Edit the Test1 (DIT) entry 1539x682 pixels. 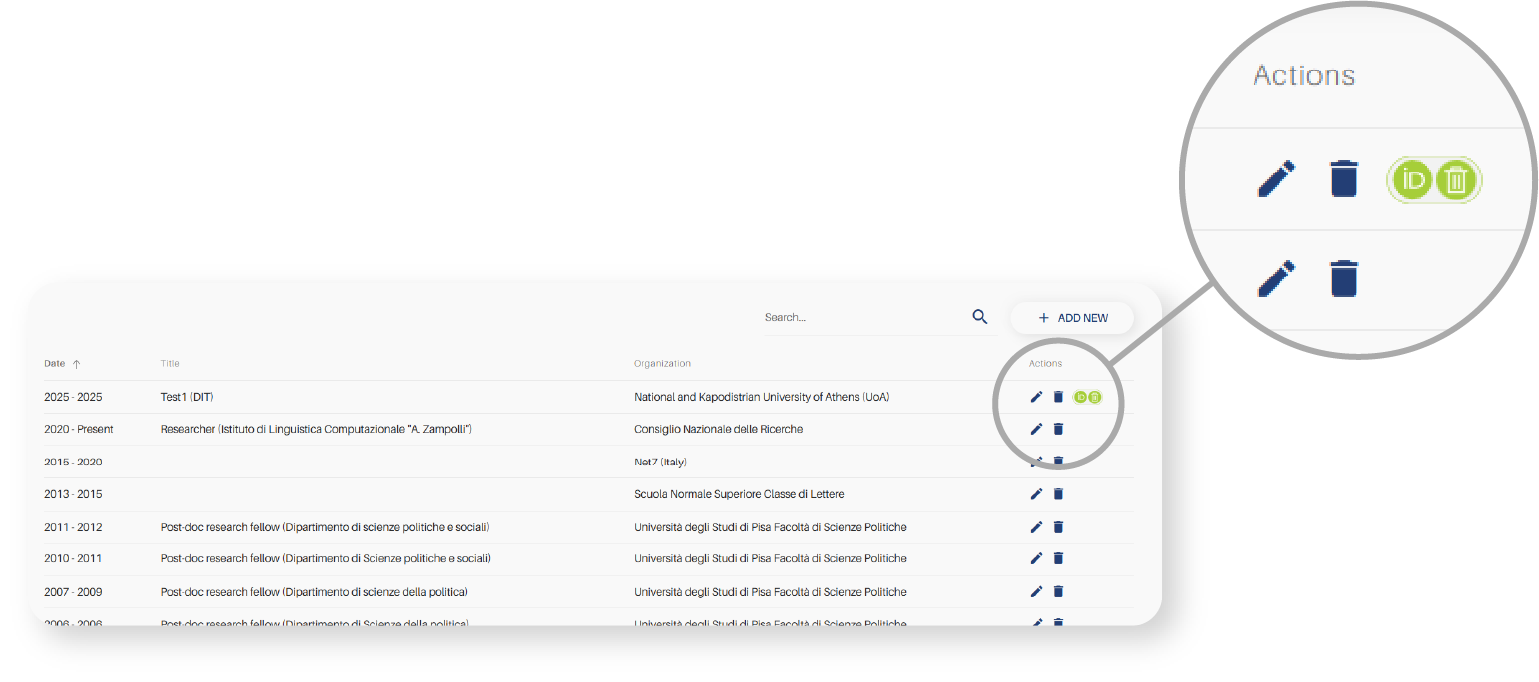tap(1036, 397)
